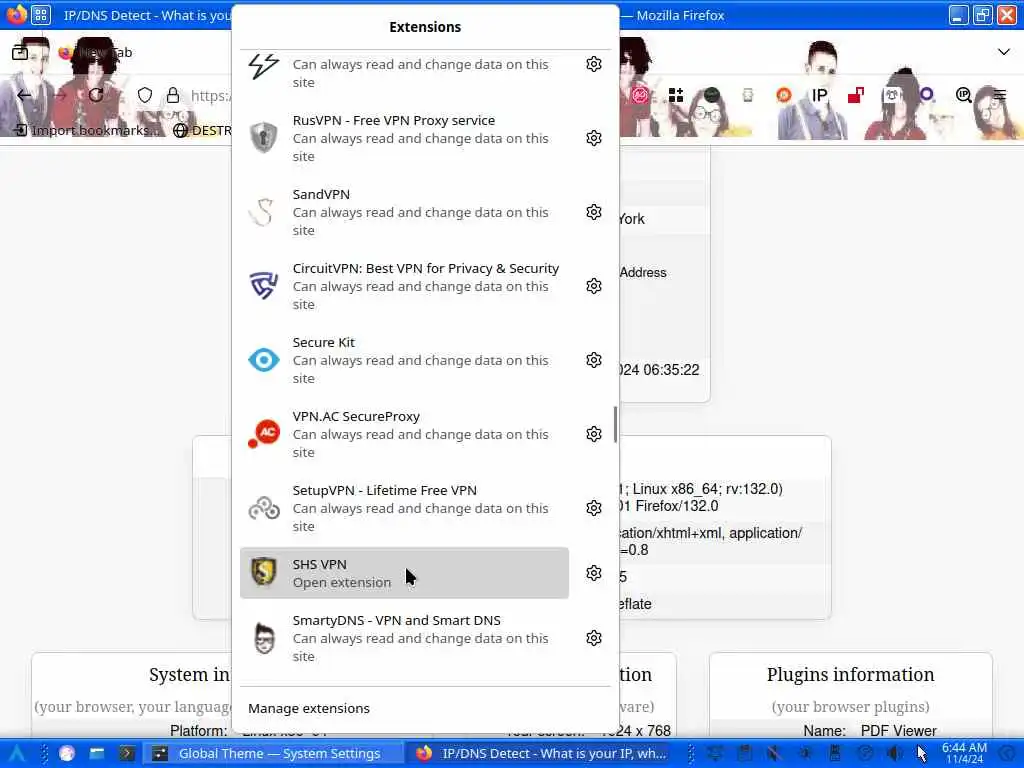Click the lightning bolt extension icon
Image resolution: width=1024 pixels, height=768 pixels.
coord(264,65)
